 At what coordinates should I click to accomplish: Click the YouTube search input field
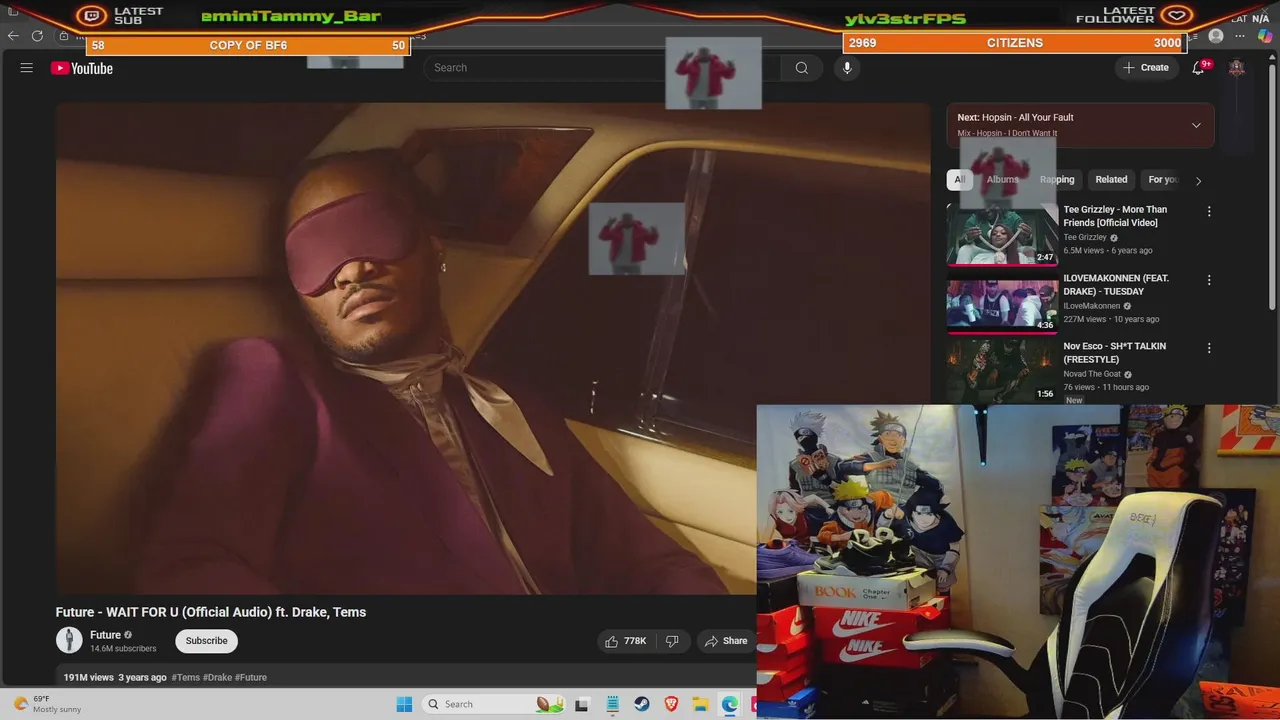(602, 68)
